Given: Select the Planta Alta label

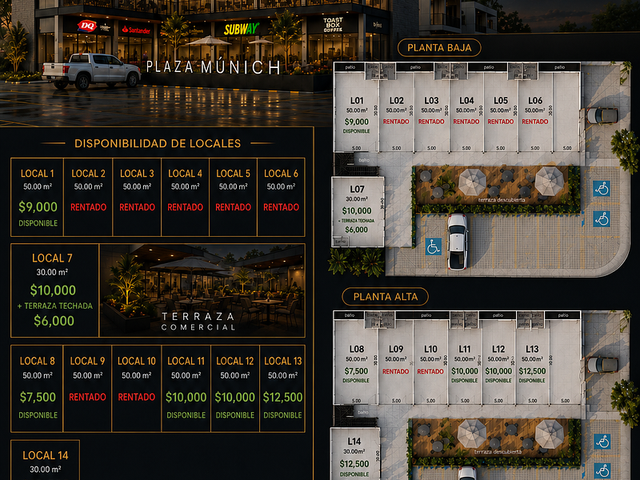Looking at the screenshot, I should [385, 297].
